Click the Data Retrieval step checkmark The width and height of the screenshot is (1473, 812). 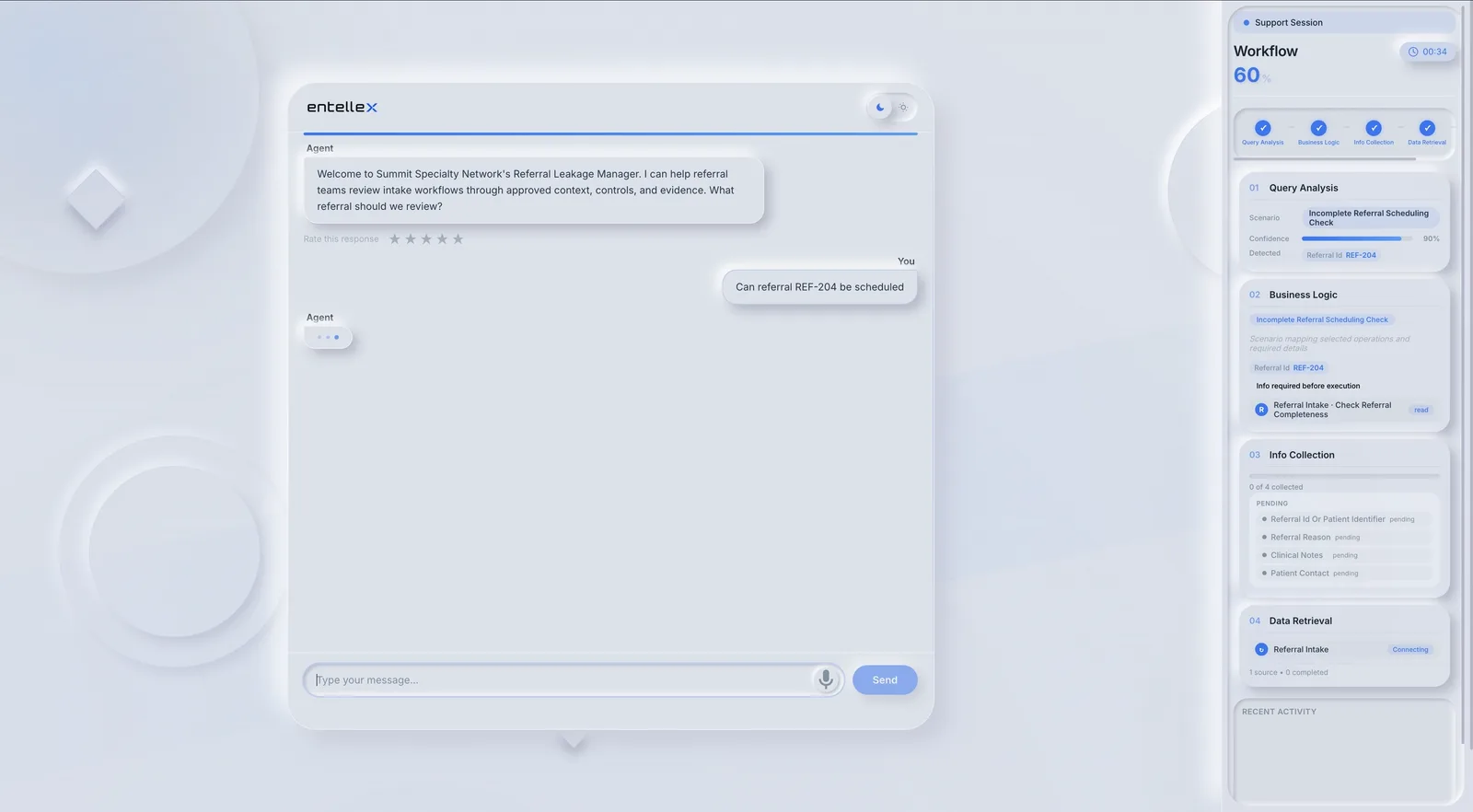coord(1427,128)
